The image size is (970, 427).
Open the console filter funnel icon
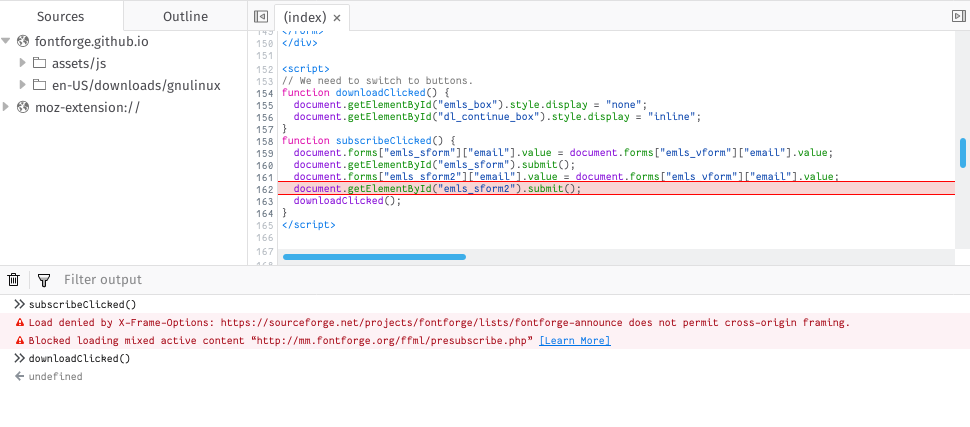click(x=43, y=280)
